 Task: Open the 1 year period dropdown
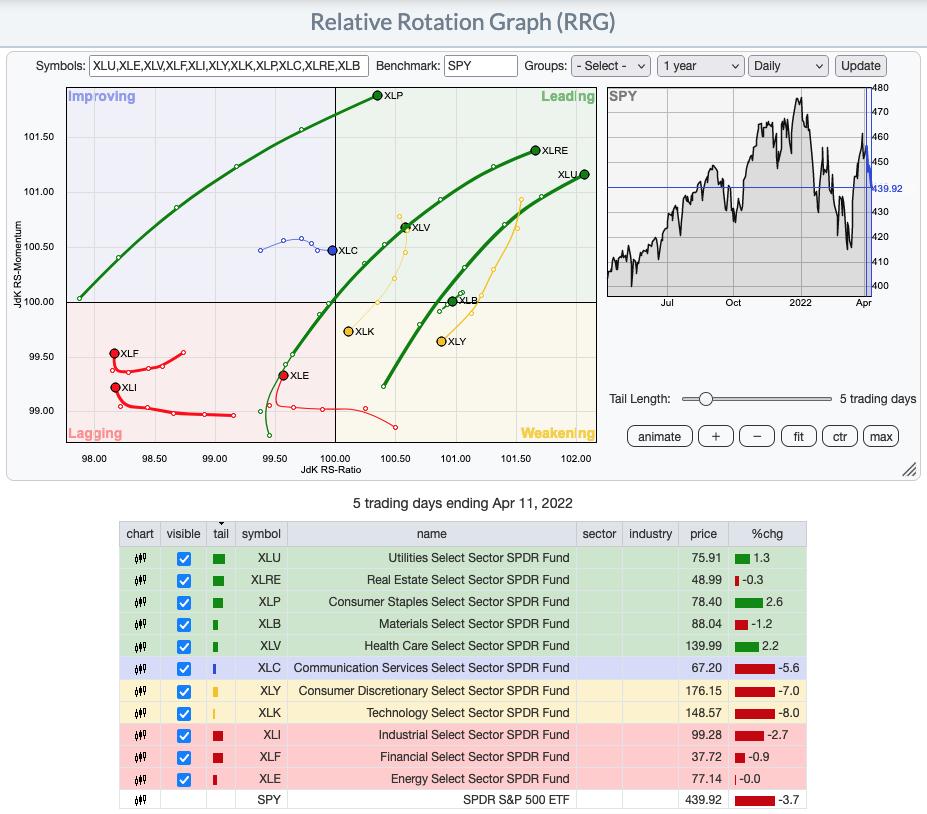(x=700, y=66)
